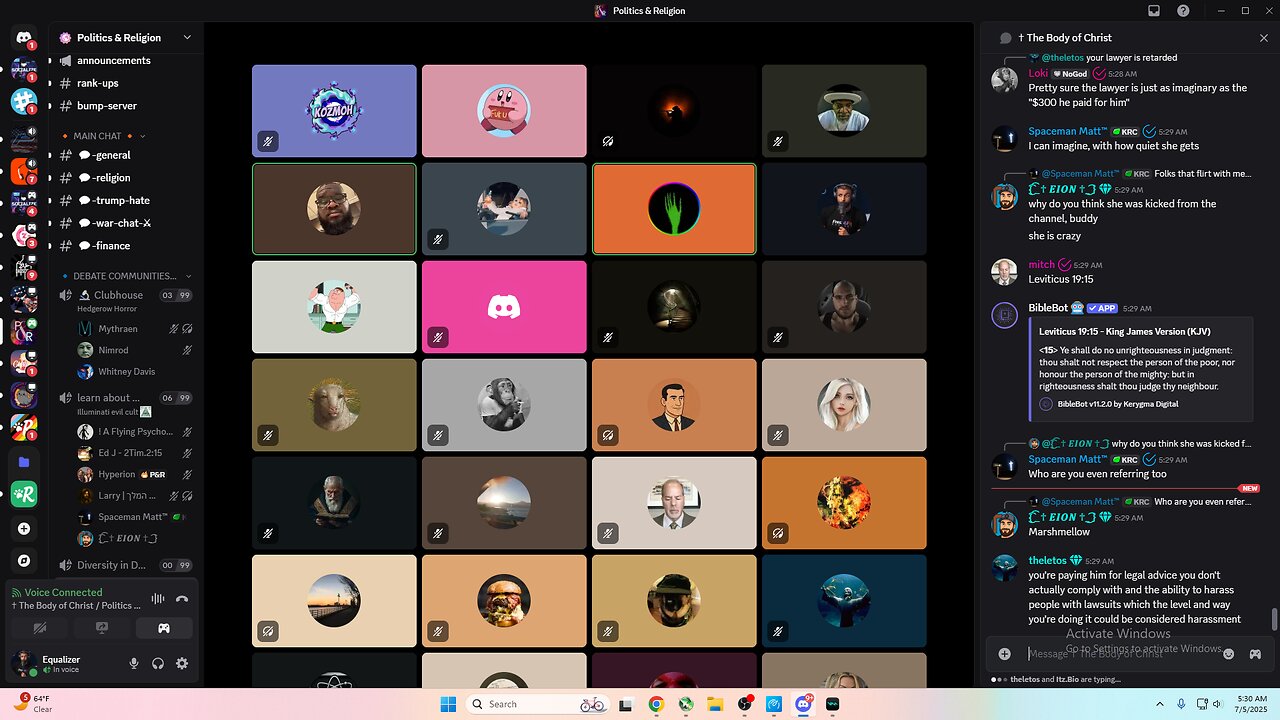Join the Diversity in D... voice channel

click(125, 565)
